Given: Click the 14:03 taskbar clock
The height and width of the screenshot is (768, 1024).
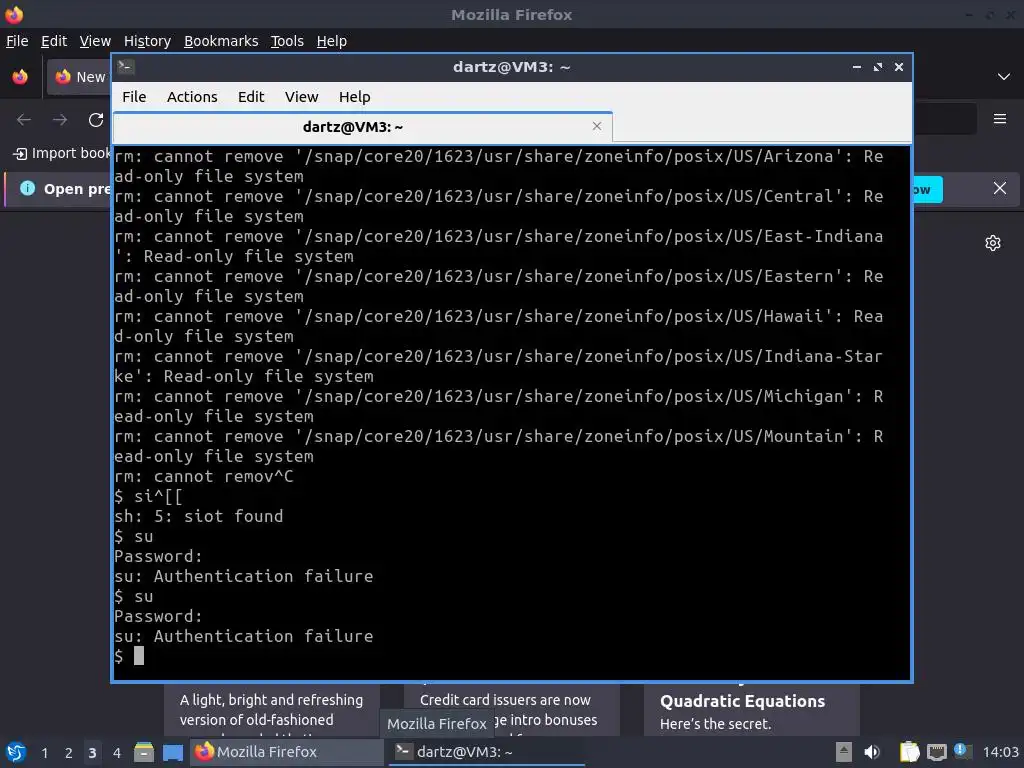Looking at the screenshot, I should [x=1000, y=752].
